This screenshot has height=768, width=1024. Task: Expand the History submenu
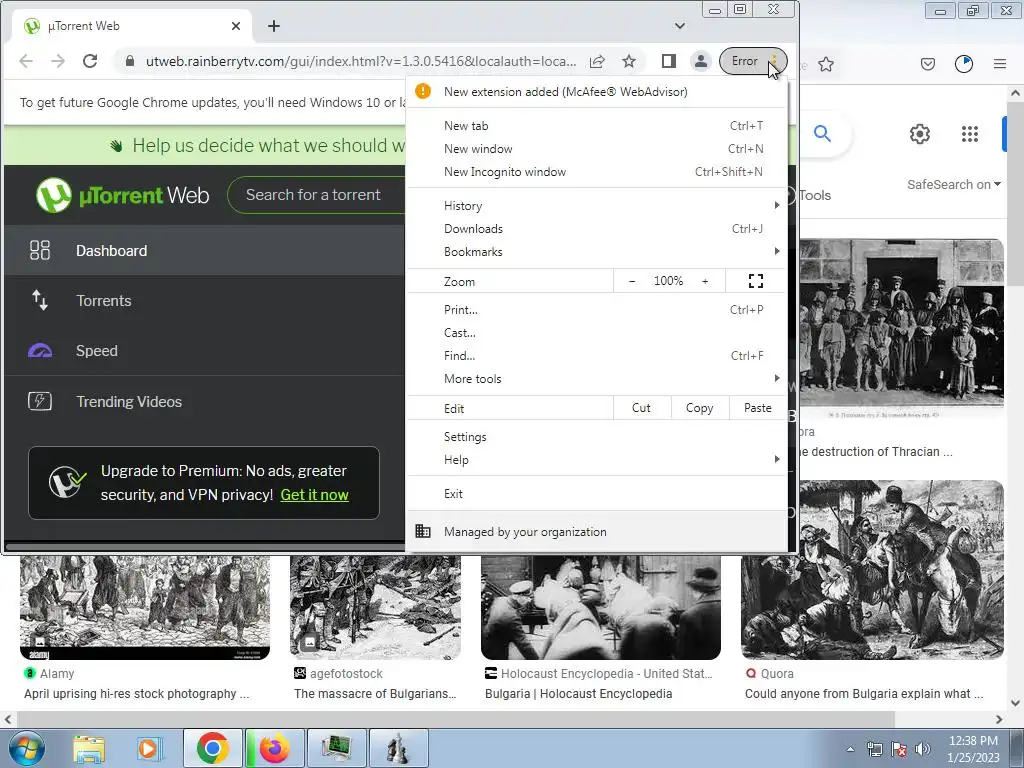pos(597,206)
